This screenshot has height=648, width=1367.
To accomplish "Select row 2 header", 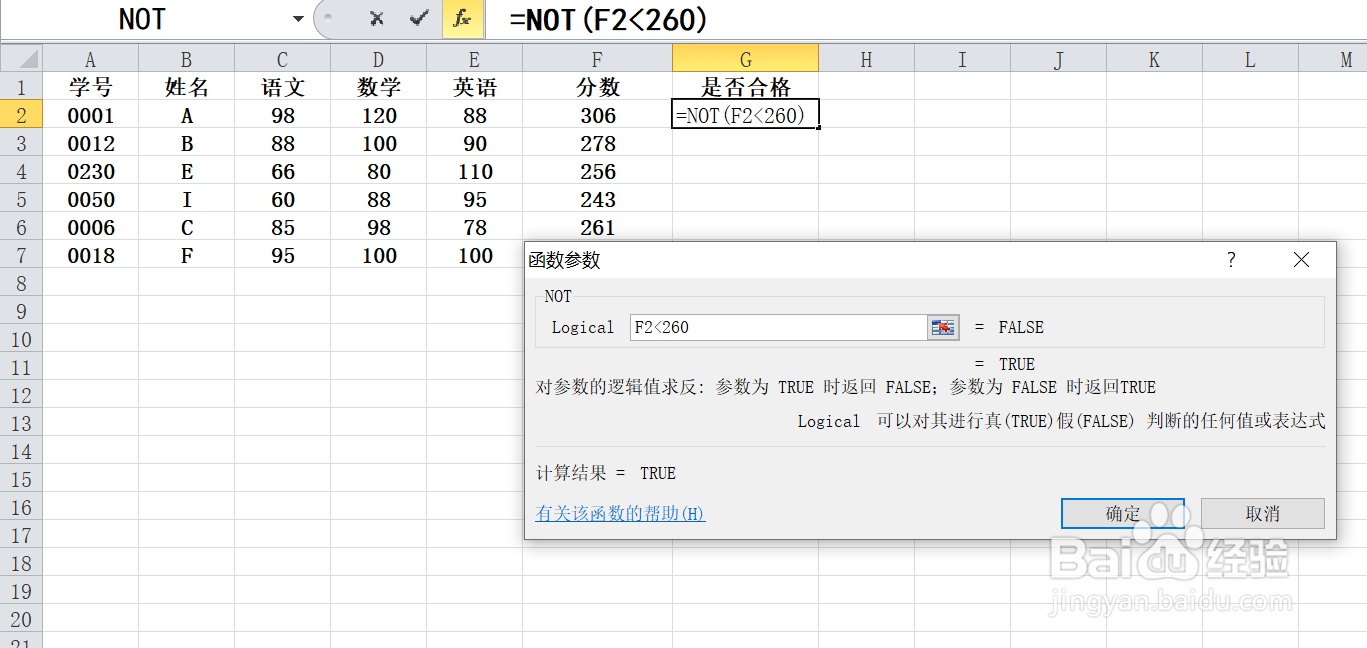I will click(x=21, y=115).
